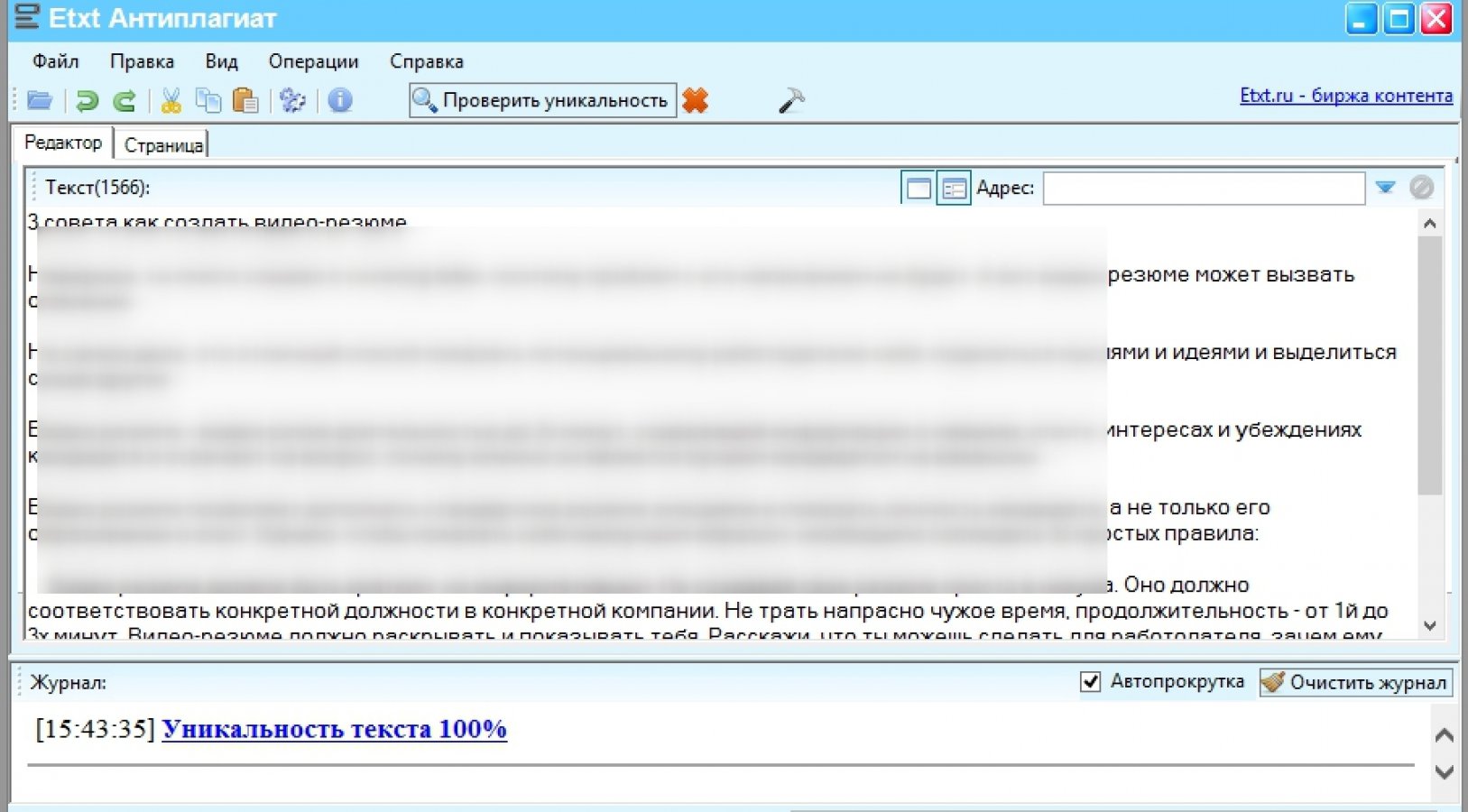The height and width of the screenshot is (812, 1468).
Task: Open file using the folder toolbar icon
Action: click(x=40, y=100)
